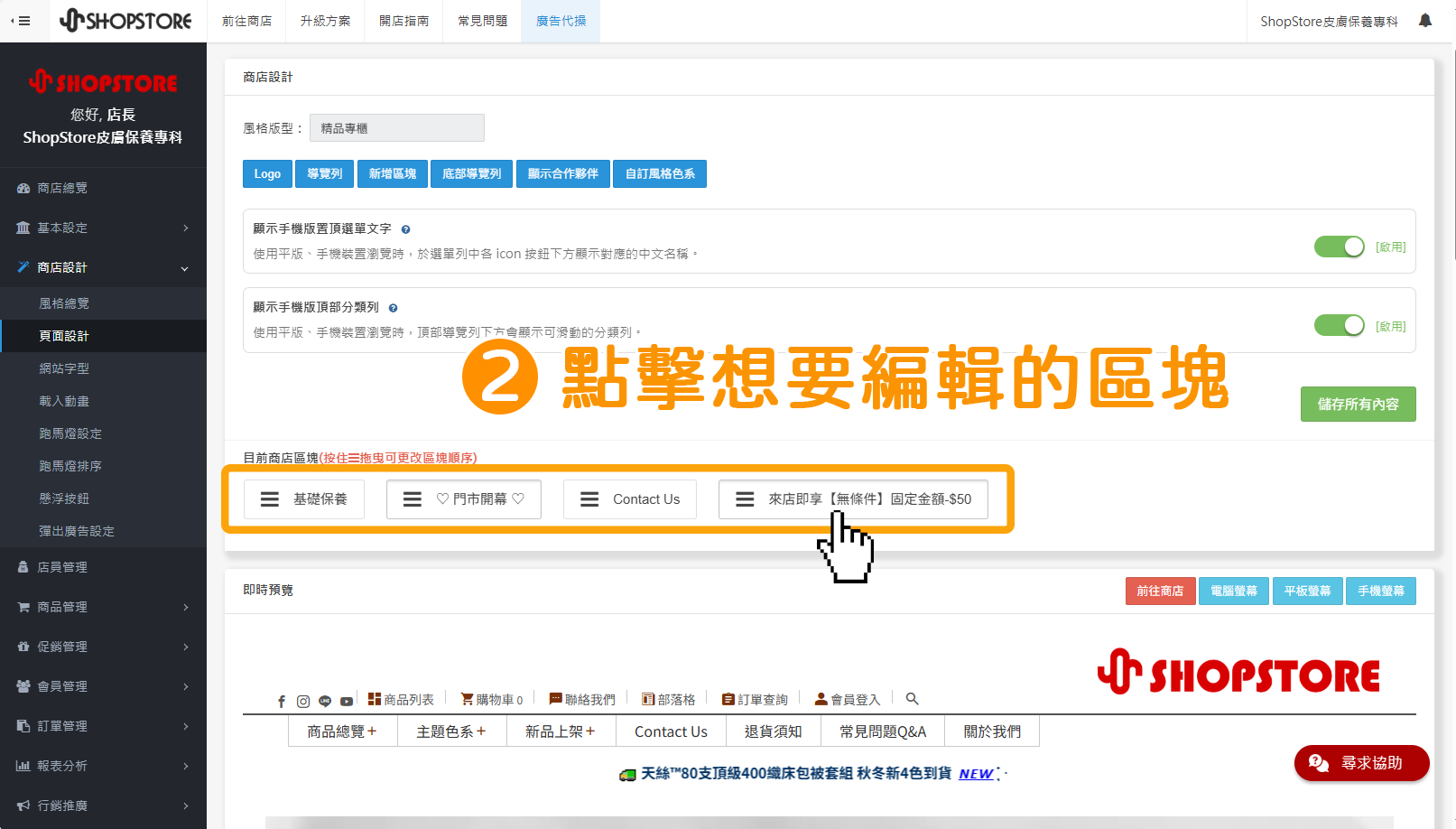Switch preview to 平板螢幕

tap(1307, 591)
